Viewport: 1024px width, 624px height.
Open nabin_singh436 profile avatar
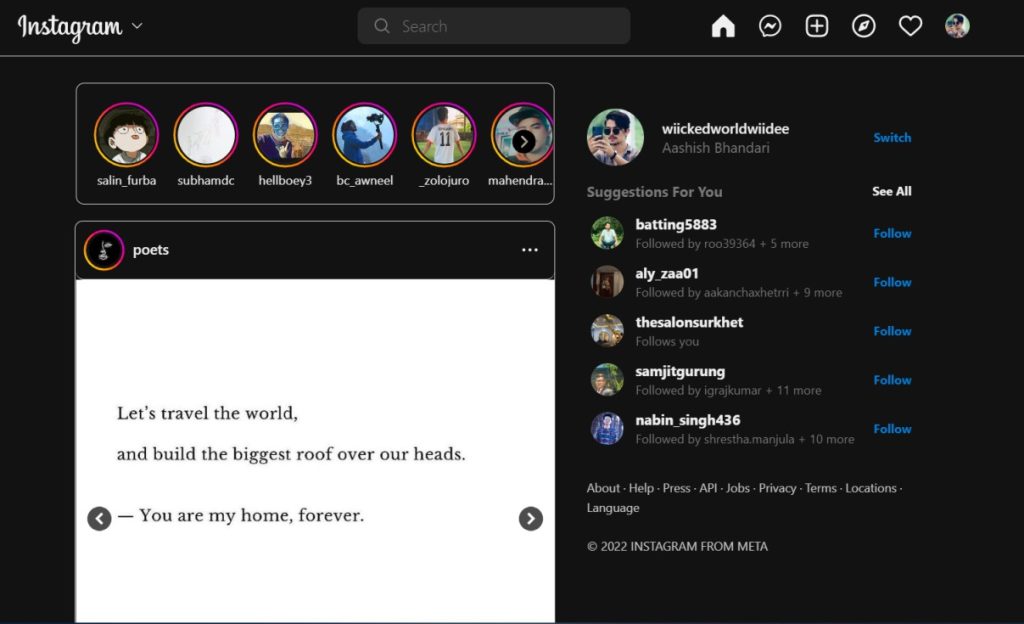(607, 429)
